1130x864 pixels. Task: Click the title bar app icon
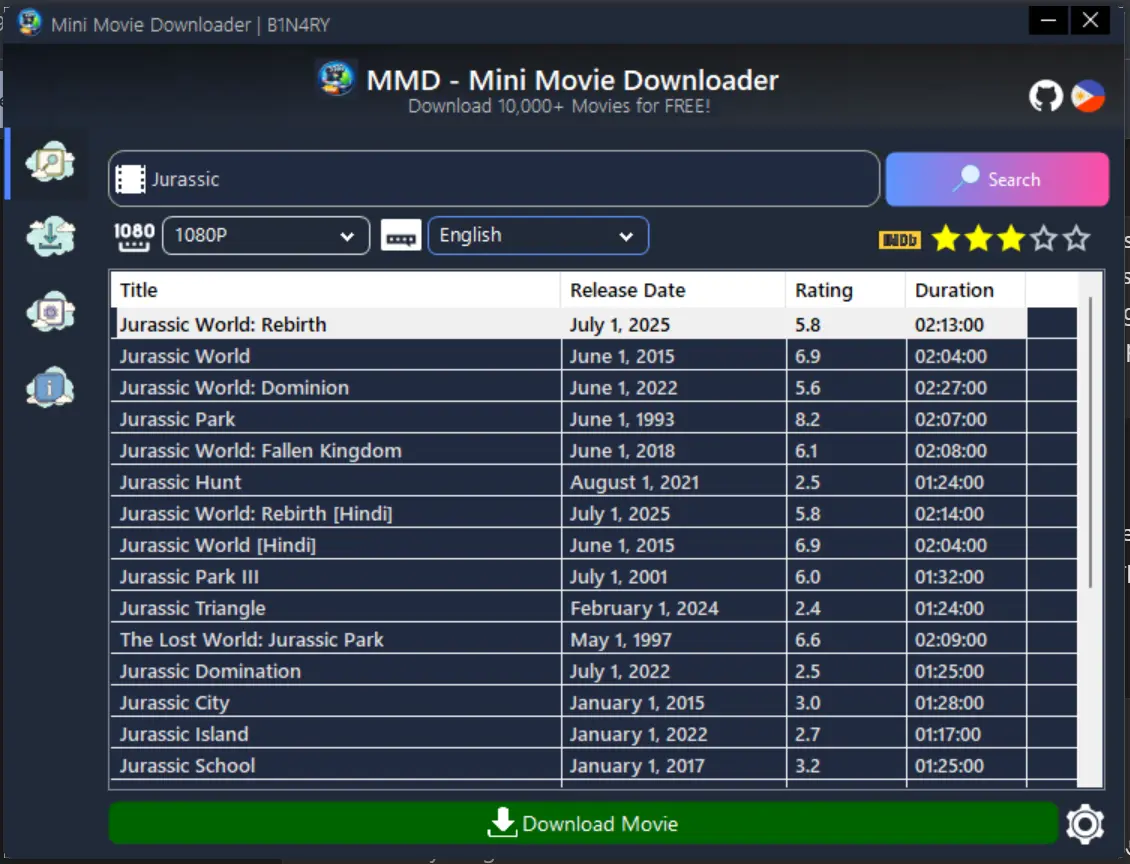tap(30, 23)
